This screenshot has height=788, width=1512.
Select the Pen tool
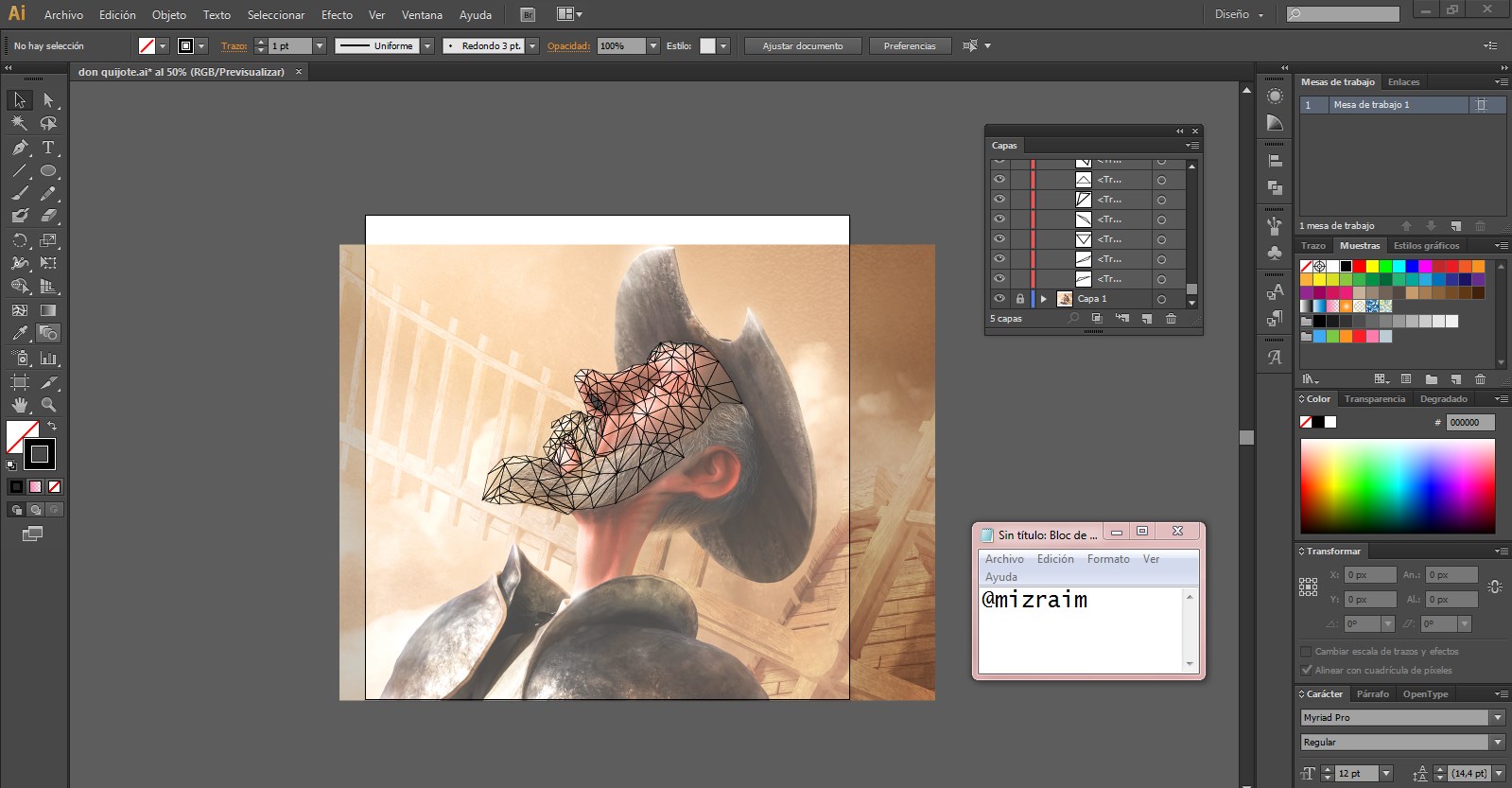tap(20, 148)
